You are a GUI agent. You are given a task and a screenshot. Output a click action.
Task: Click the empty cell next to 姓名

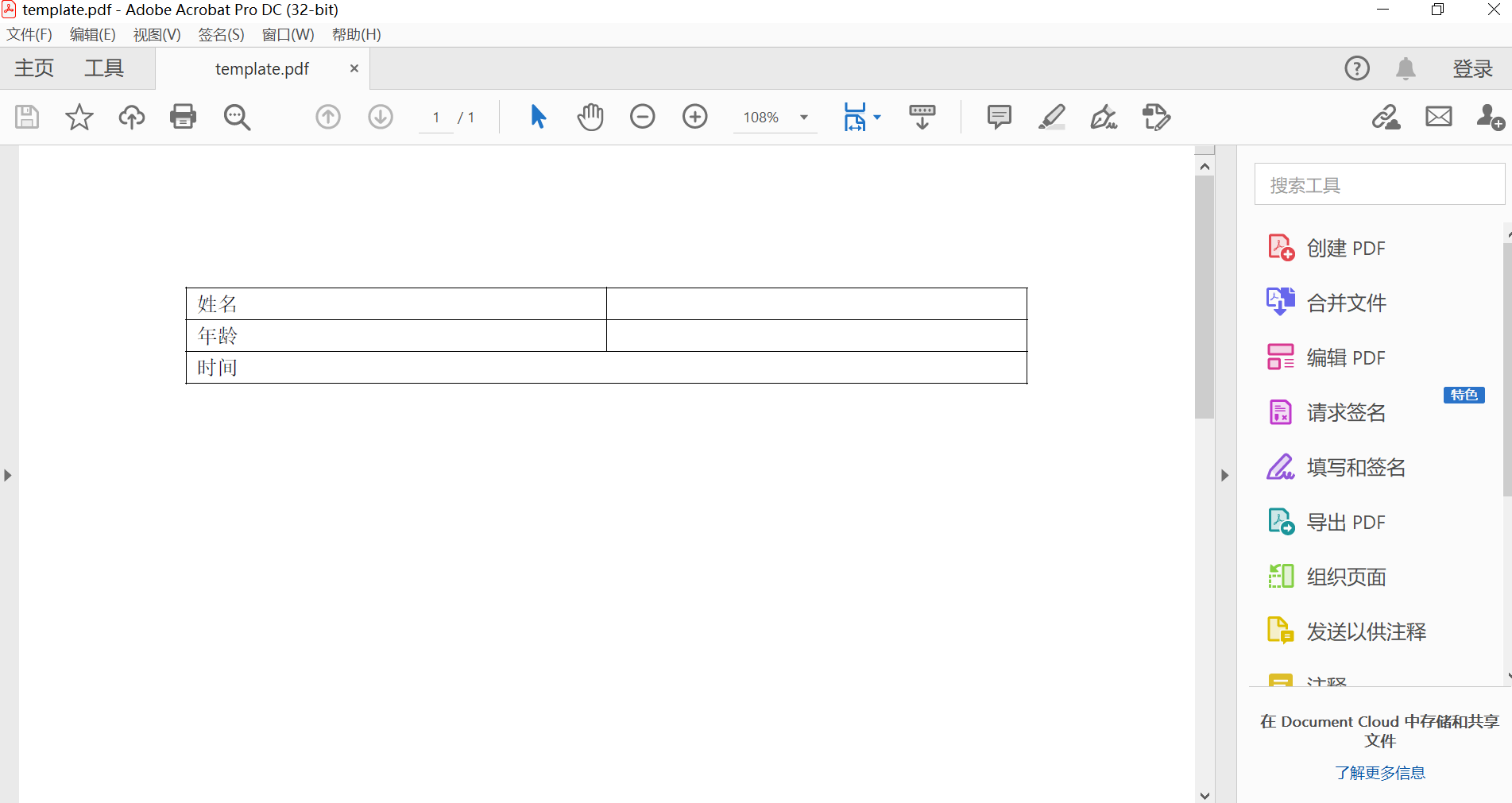[817, 304]
